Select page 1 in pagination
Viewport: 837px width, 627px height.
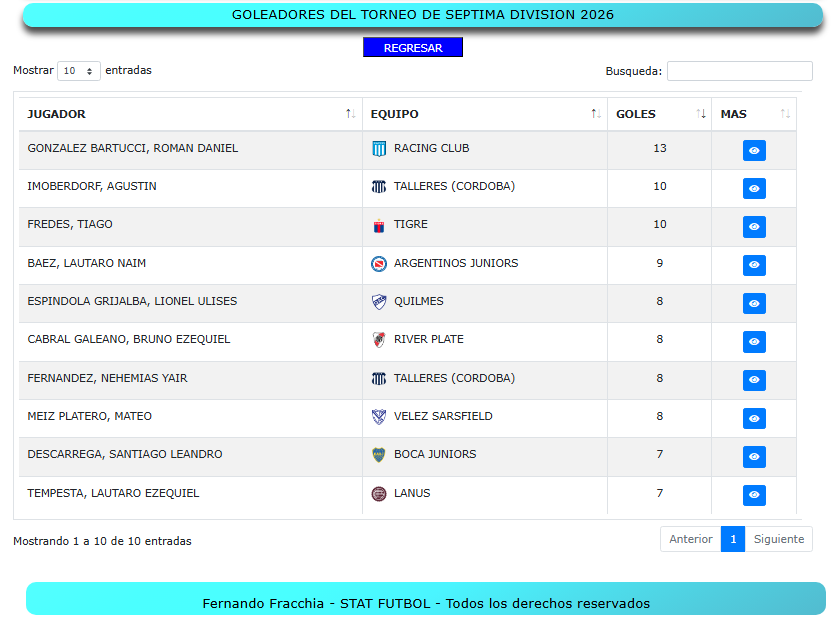click(x=733, y=539)
